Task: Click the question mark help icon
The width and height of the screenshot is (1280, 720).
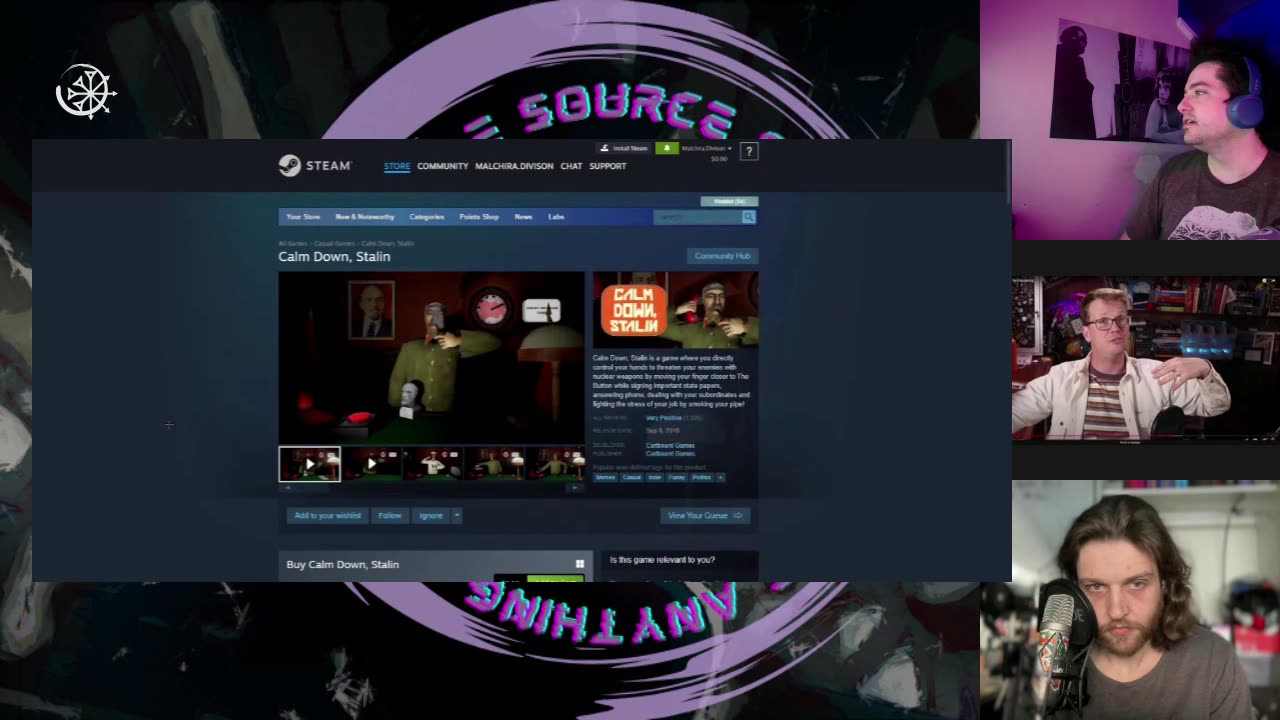Action: pyautogui.click(x=749, y=151)
